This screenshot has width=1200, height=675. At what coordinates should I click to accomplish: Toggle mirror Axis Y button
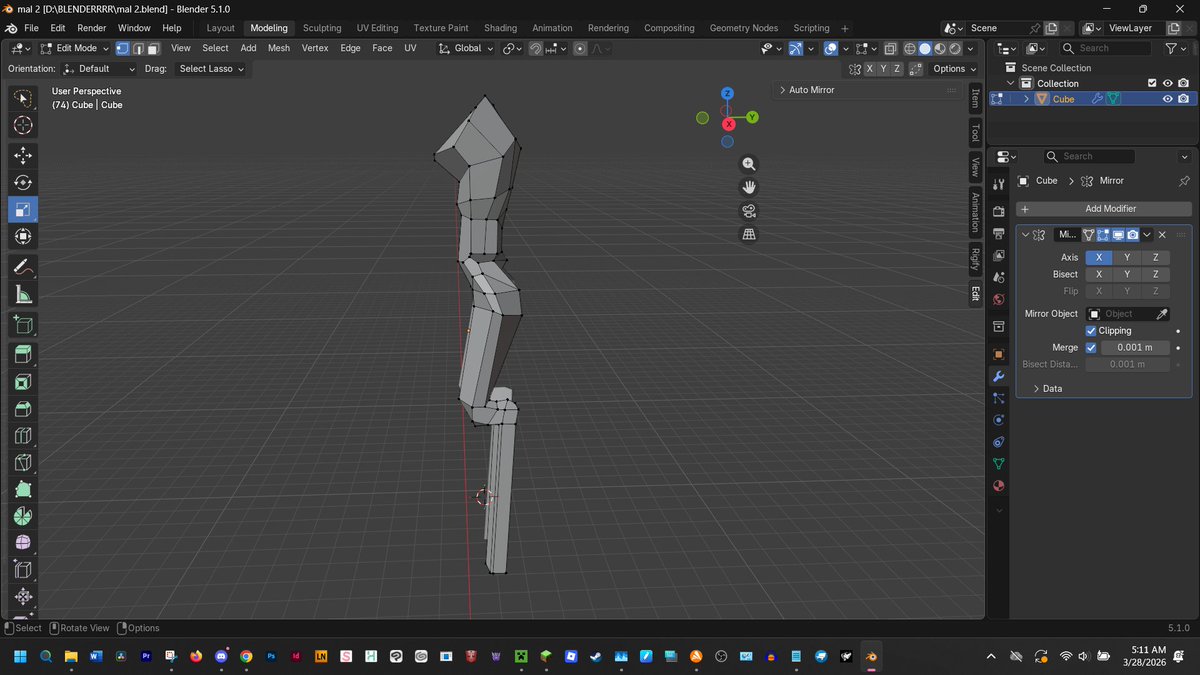(1127, 257)
